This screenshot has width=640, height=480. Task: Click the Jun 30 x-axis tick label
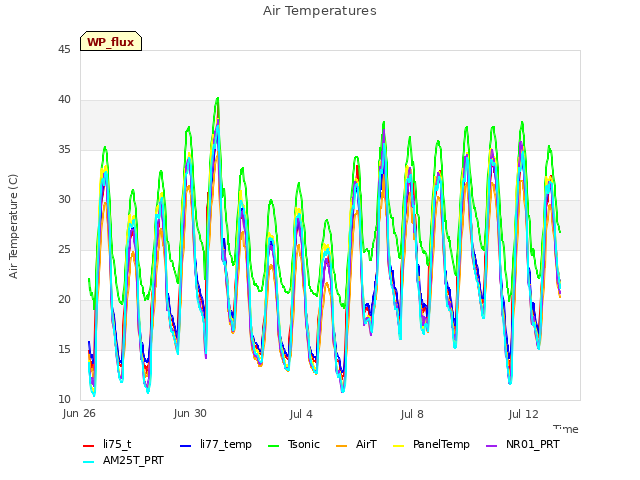[190, 414]
